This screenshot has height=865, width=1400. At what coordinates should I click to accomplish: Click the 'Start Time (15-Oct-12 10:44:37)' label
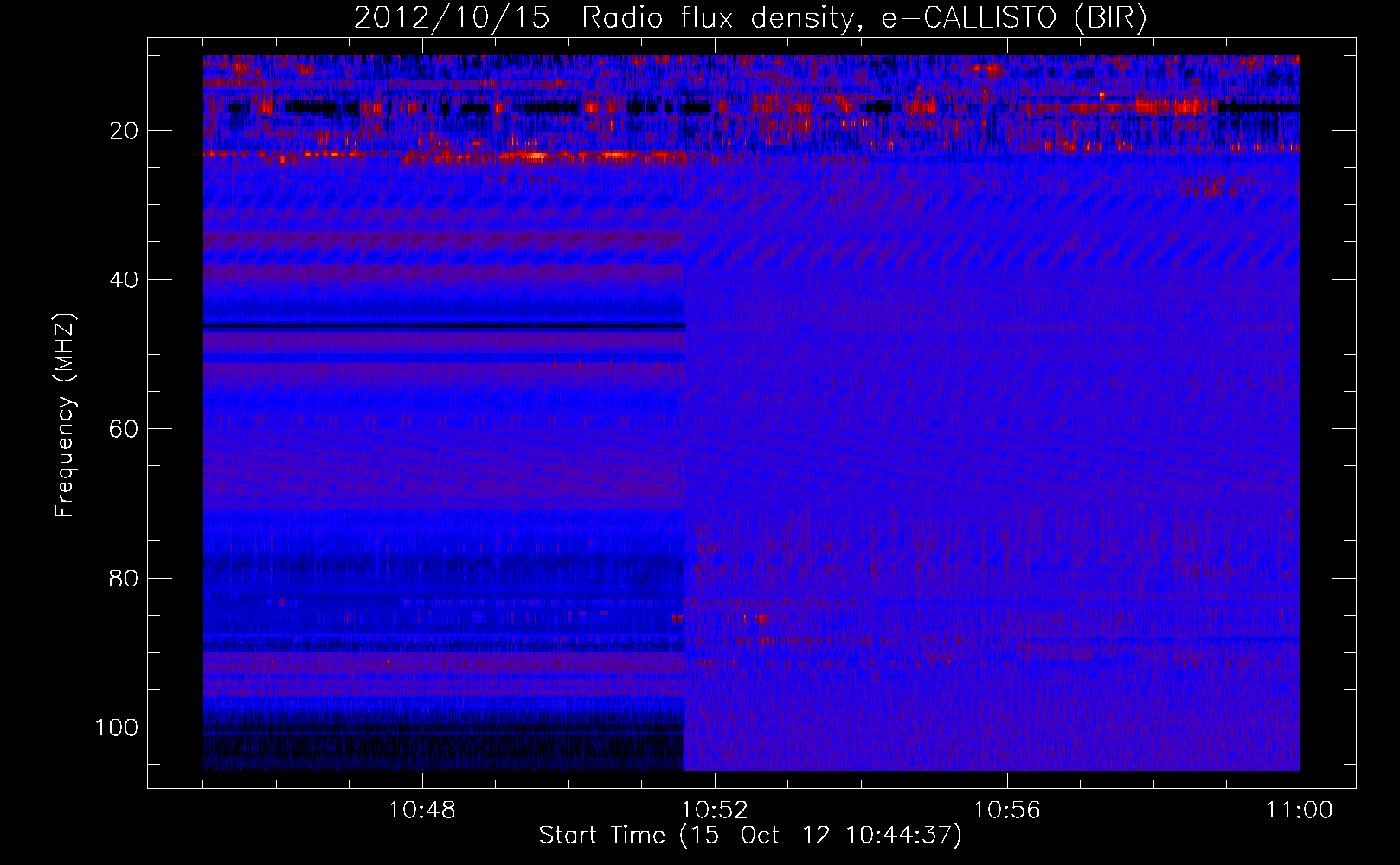point(750,836)
